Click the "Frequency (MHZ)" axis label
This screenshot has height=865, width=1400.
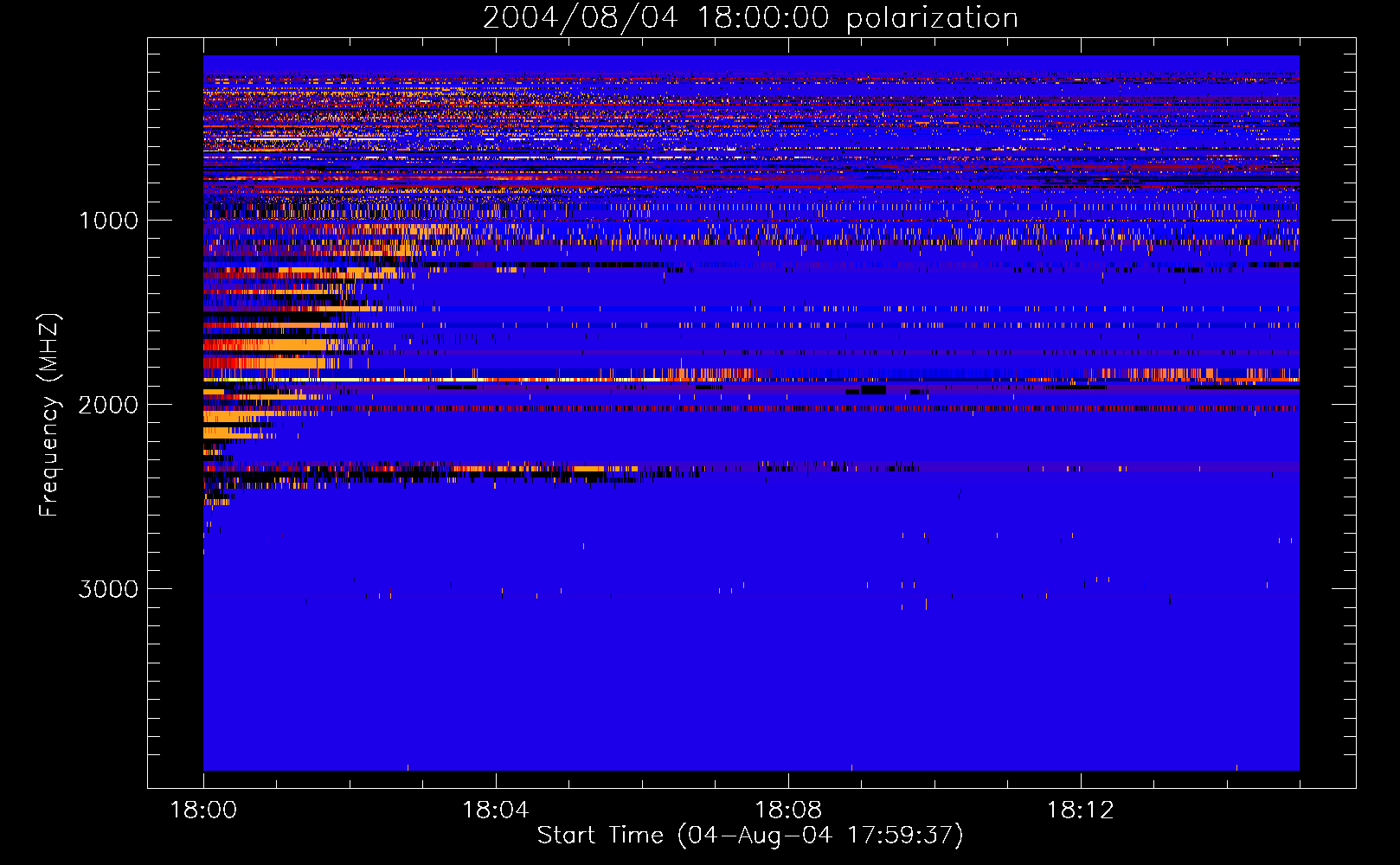49,415
